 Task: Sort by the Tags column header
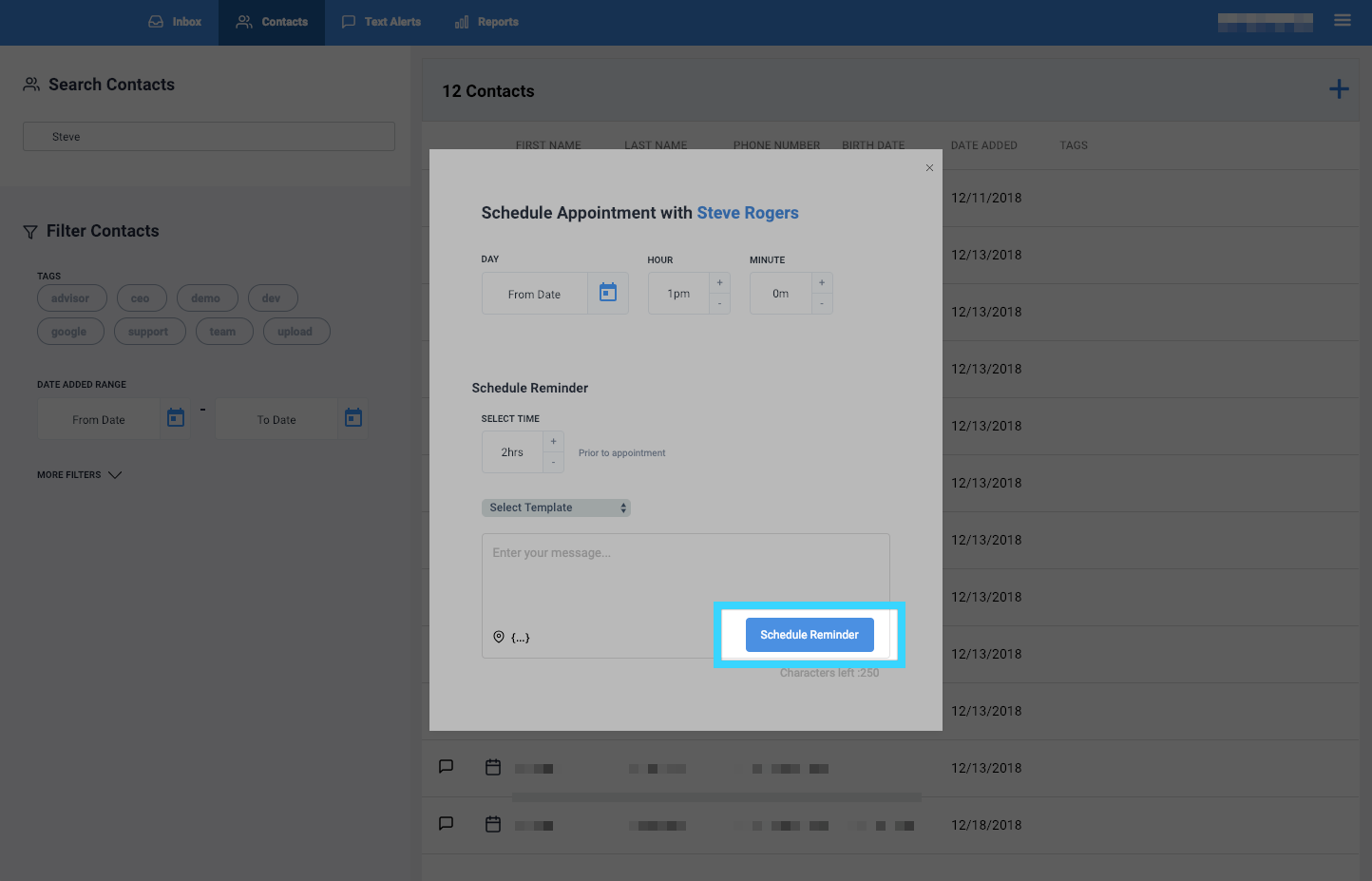(1074, 145)
